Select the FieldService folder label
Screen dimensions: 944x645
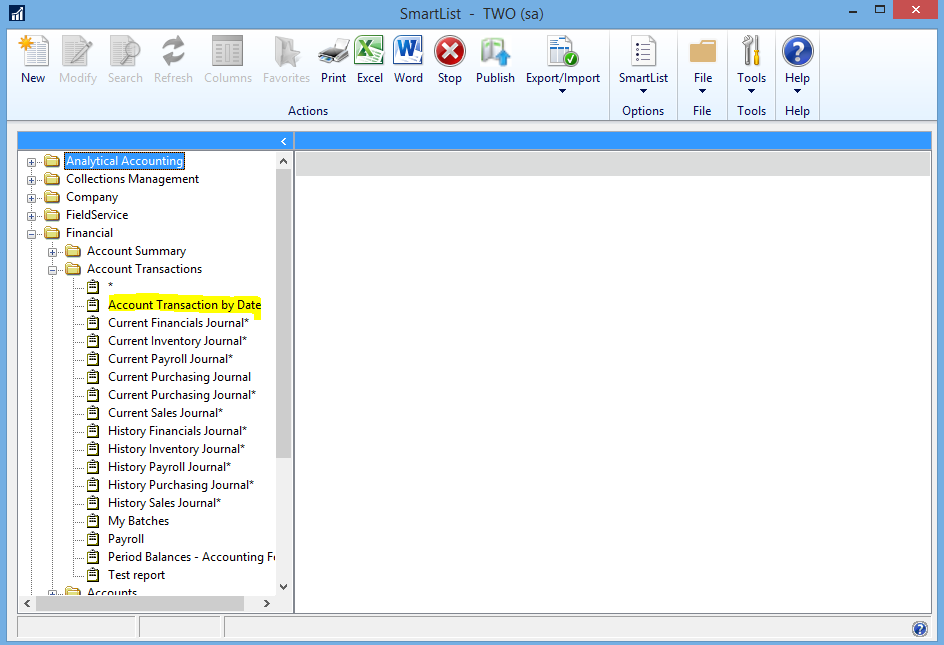coord(97,215)
